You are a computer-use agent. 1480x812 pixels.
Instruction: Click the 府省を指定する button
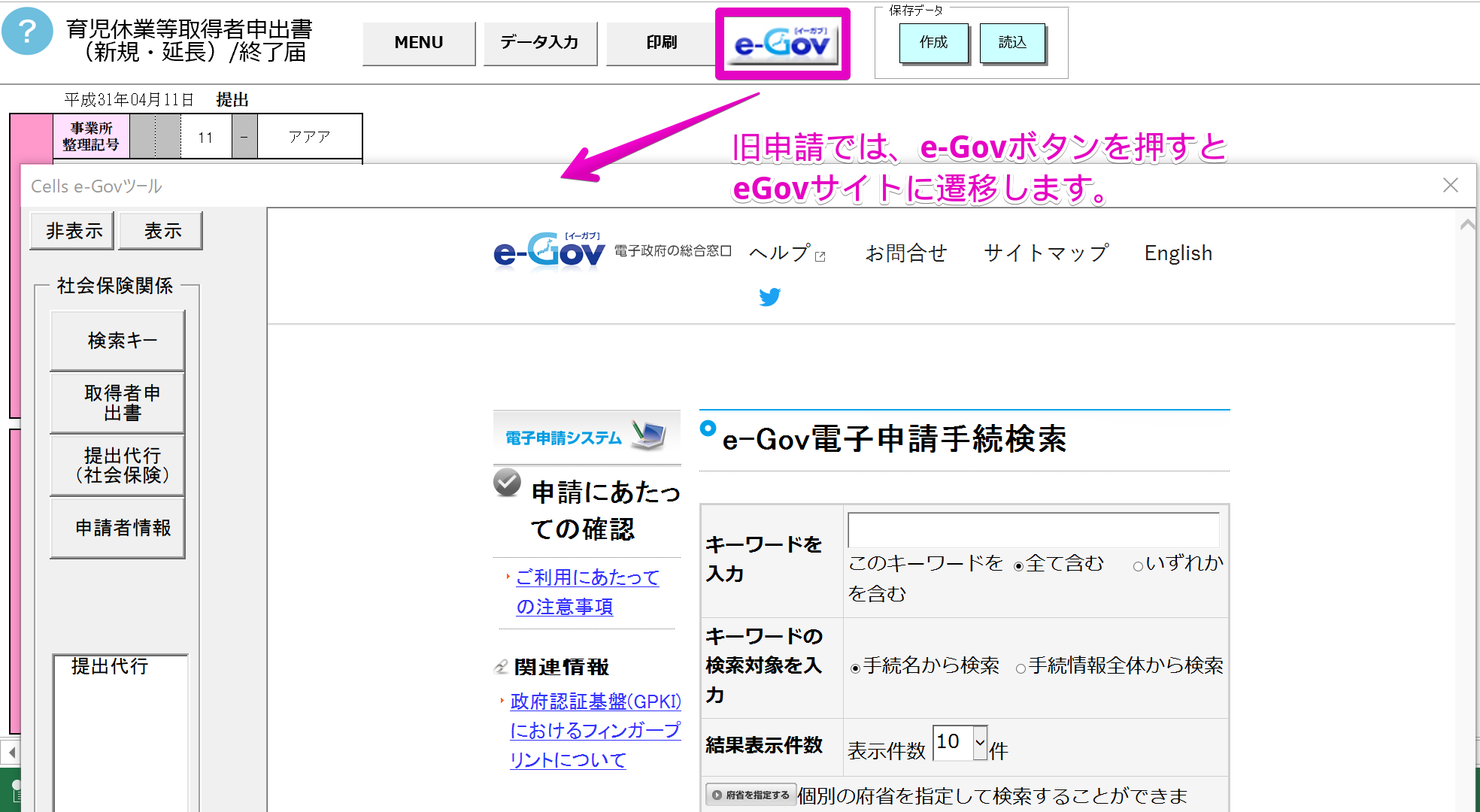click(x=751, y=795)
